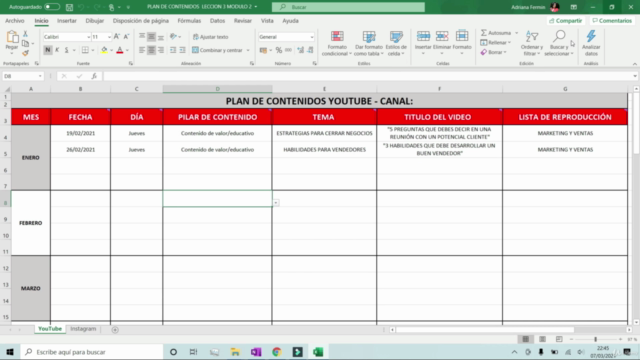Click the cell name box D8
This screenshot has height=360, width=640.
click(x=22, y=76)
